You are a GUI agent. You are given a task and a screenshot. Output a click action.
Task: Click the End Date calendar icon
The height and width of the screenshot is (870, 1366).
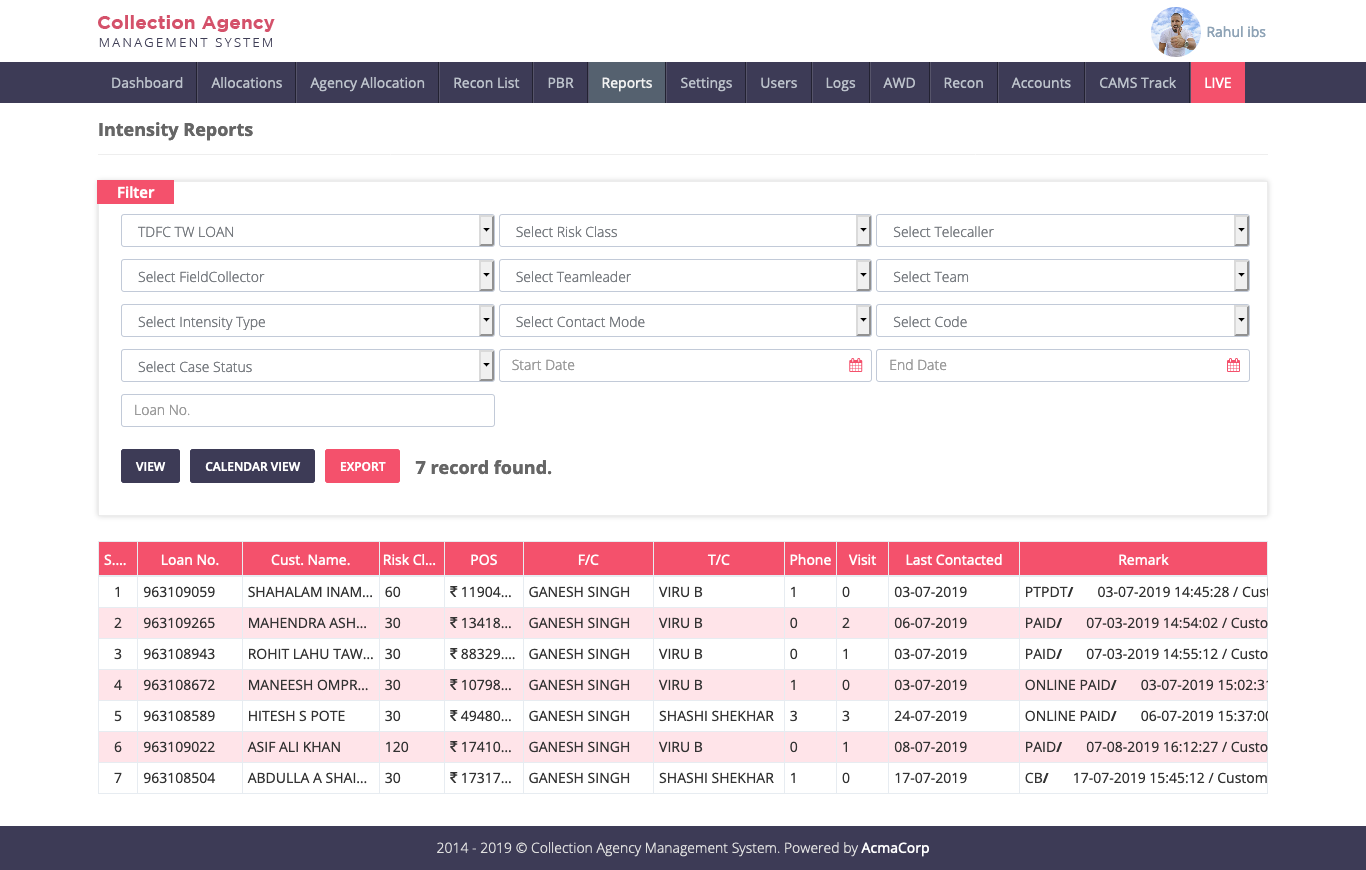tap(1233, 366)
